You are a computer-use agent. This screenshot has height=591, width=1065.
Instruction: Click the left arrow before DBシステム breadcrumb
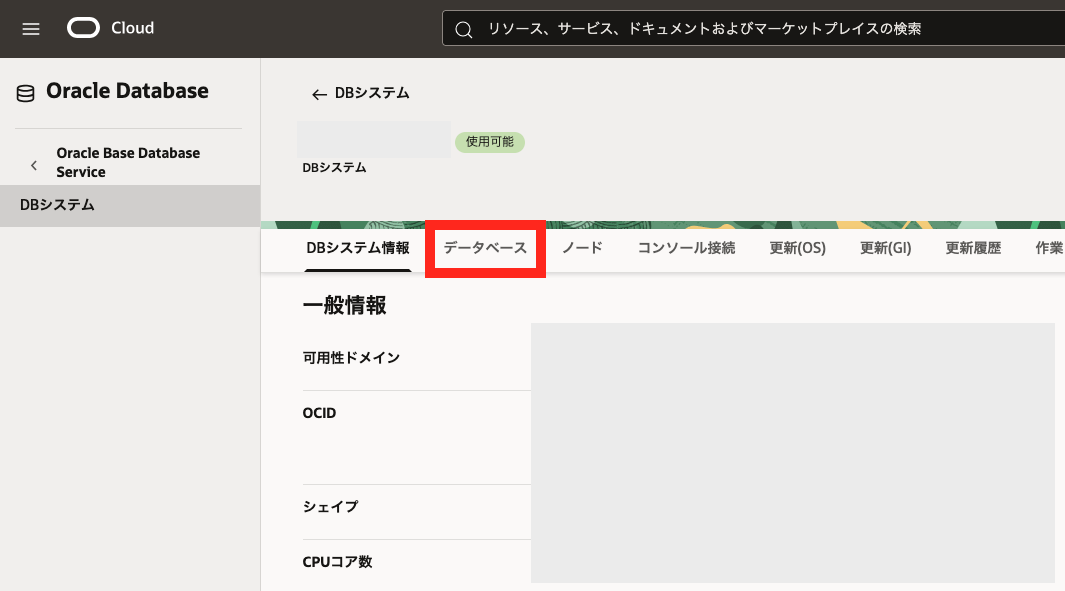[319, 94]
